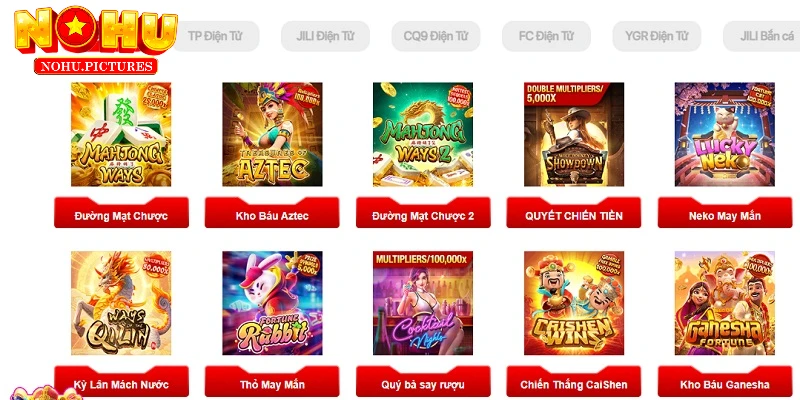
Task: Click the Đường Mạt Chược red button
Action: click(x=121, y=213)
